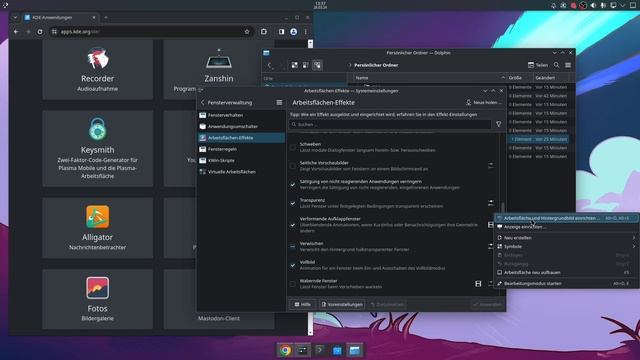Open Alligator app icon on KDE page
The image size is (640, 360).
[98, 217]
